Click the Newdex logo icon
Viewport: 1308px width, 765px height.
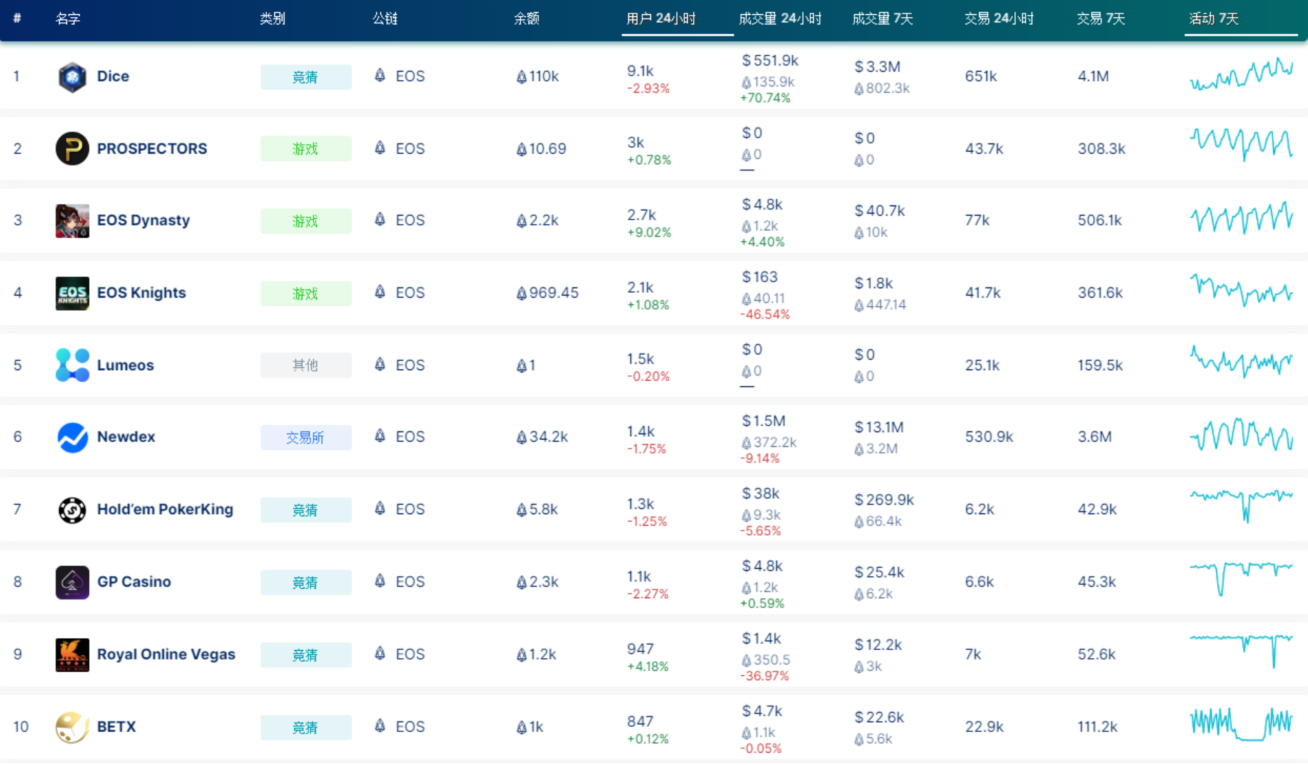click(72, 437)
